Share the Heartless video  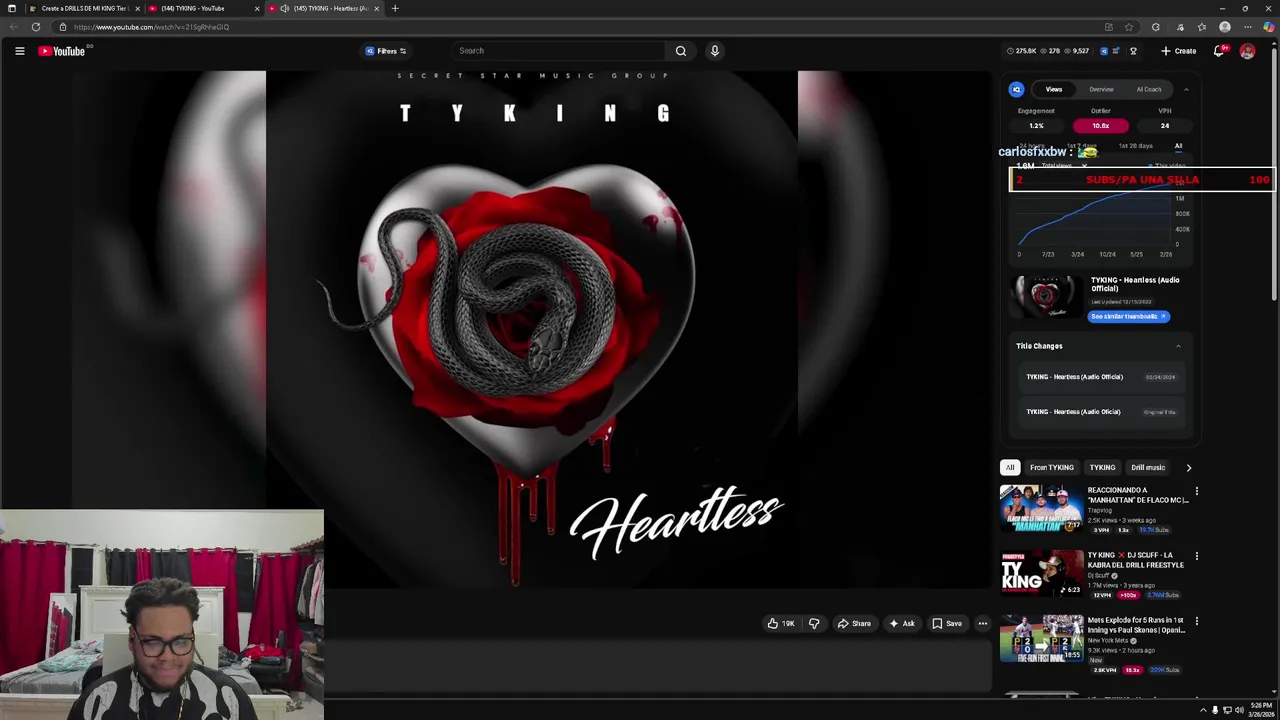click(x=854, y=624)
